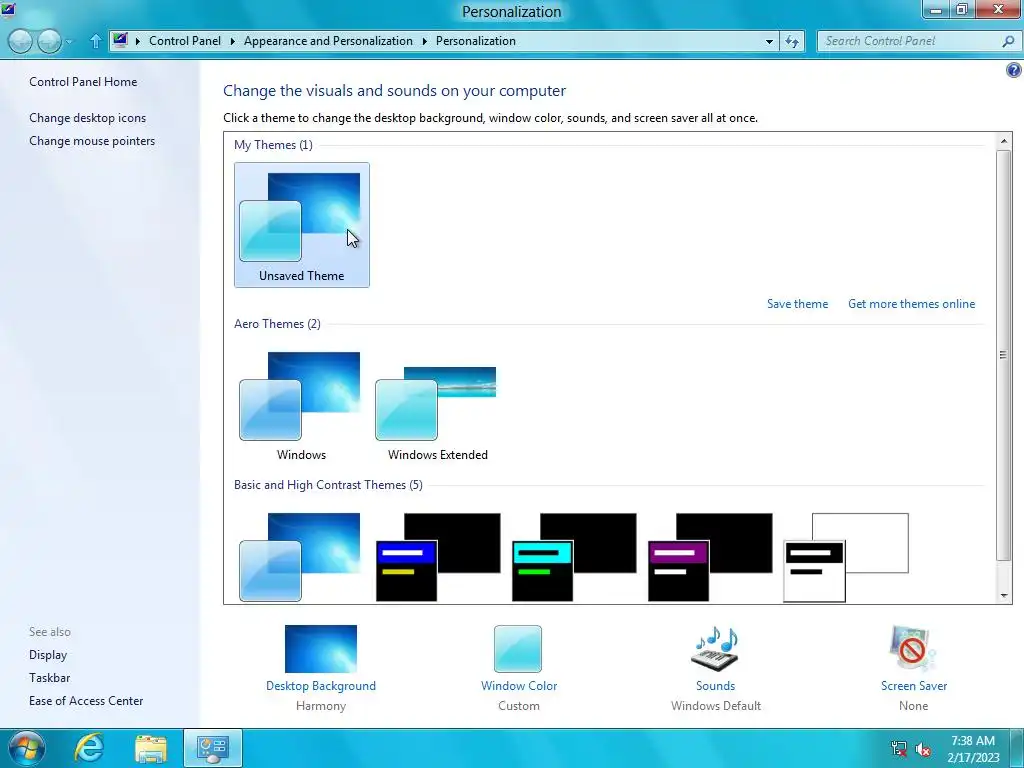Select high contrast theme with cyan title bar

(573, 557)
